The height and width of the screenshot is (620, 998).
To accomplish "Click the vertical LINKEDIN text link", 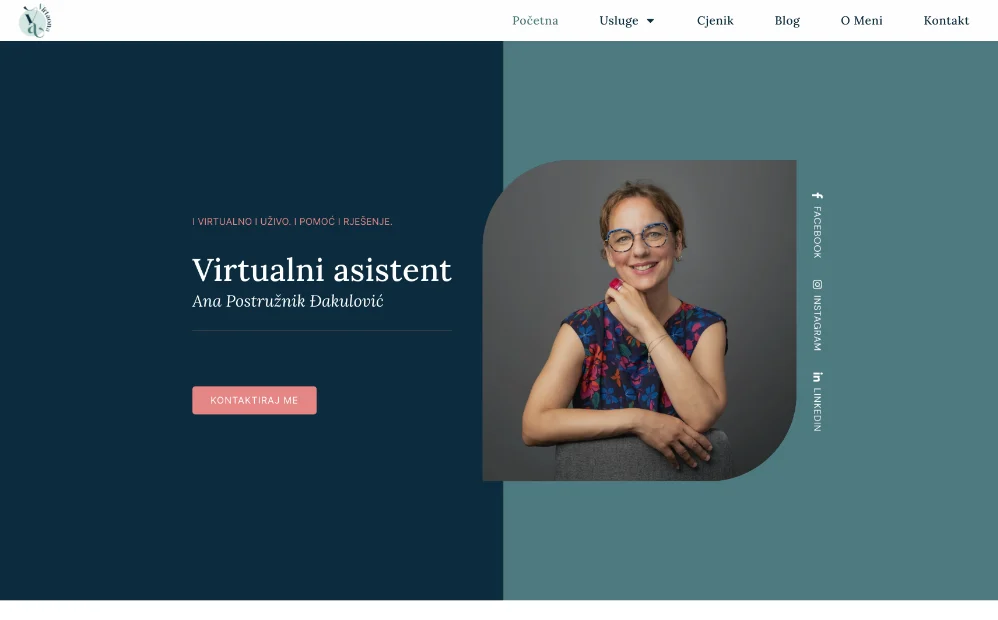I will (817, 410).
